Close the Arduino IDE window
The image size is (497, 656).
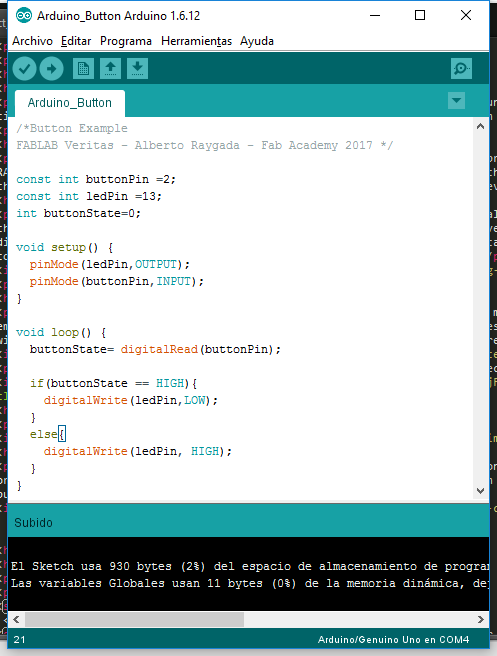(x=466, y=15)
